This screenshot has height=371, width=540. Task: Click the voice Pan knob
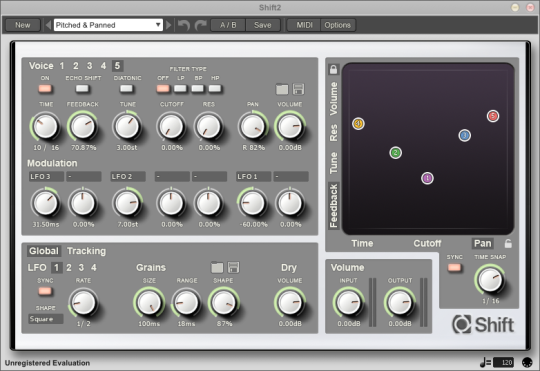coord(253,126)
